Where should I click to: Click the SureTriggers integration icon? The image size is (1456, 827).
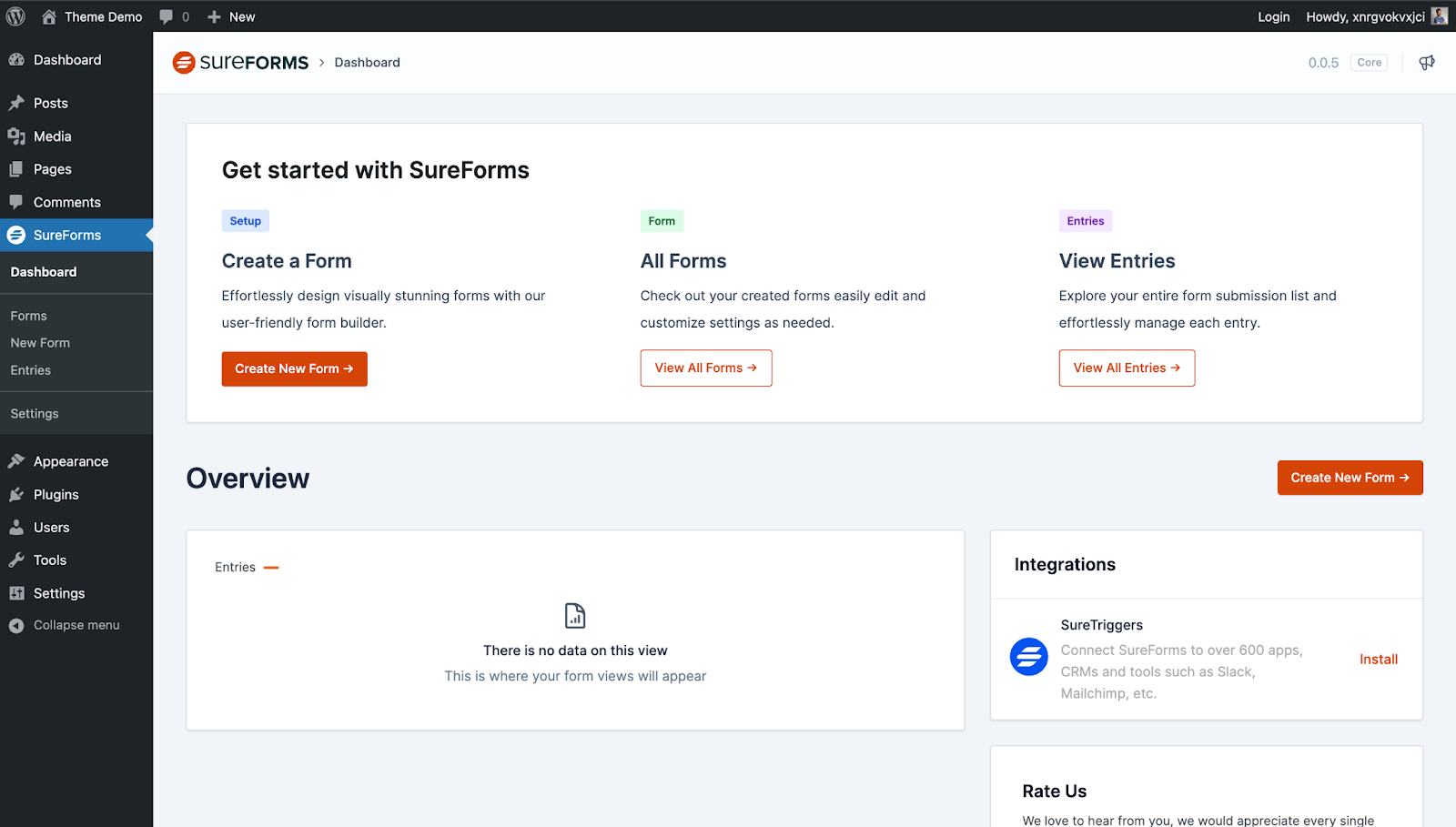click(1028, 656)
